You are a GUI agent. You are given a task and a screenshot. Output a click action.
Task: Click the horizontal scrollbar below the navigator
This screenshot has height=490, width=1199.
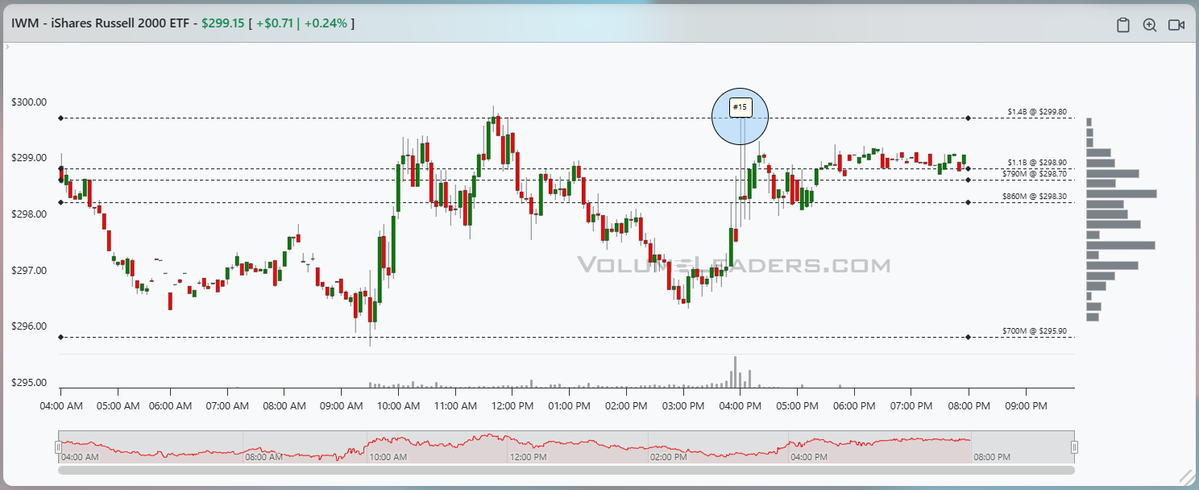pyautogui.click(x=566, y=470)
